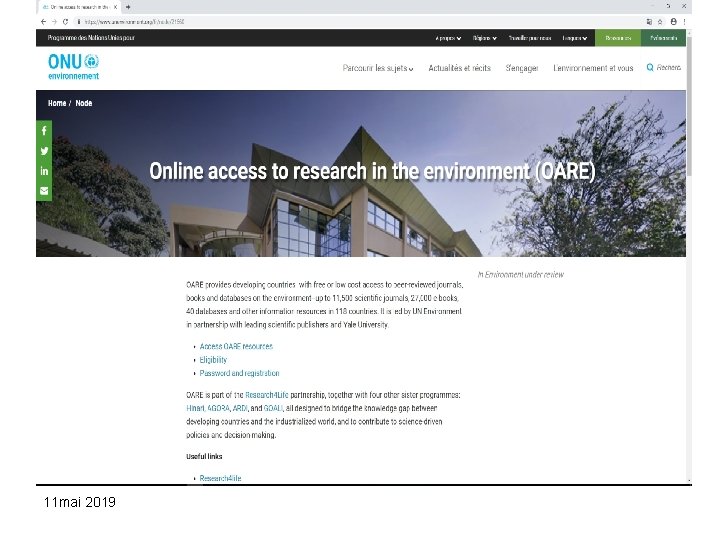Image resolution: width=720 pixels, height=540 pixels.
Task: Click the light green Ressources button
Action: coord(618,38)
